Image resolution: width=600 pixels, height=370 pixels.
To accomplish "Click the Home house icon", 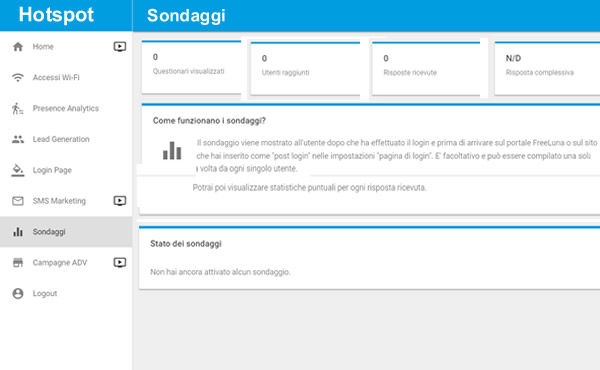I will pyautogui.click(x=18, y=47).
